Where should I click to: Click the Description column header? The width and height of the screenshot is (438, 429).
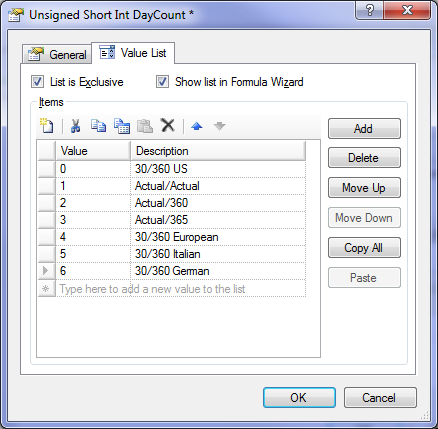218,151
